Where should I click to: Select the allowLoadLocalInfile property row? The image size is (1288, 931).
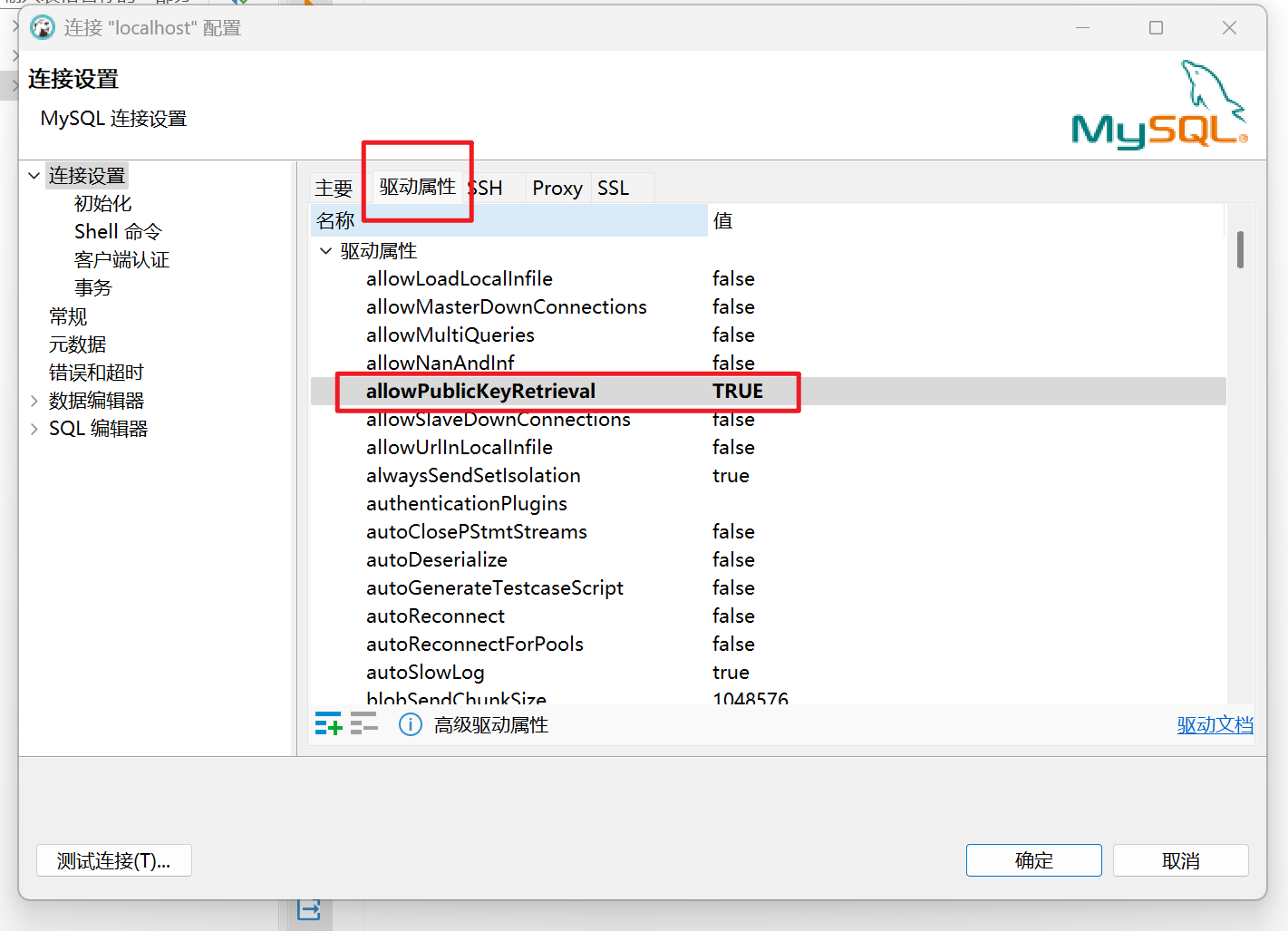pyautogui.click(x=768, y=278)
